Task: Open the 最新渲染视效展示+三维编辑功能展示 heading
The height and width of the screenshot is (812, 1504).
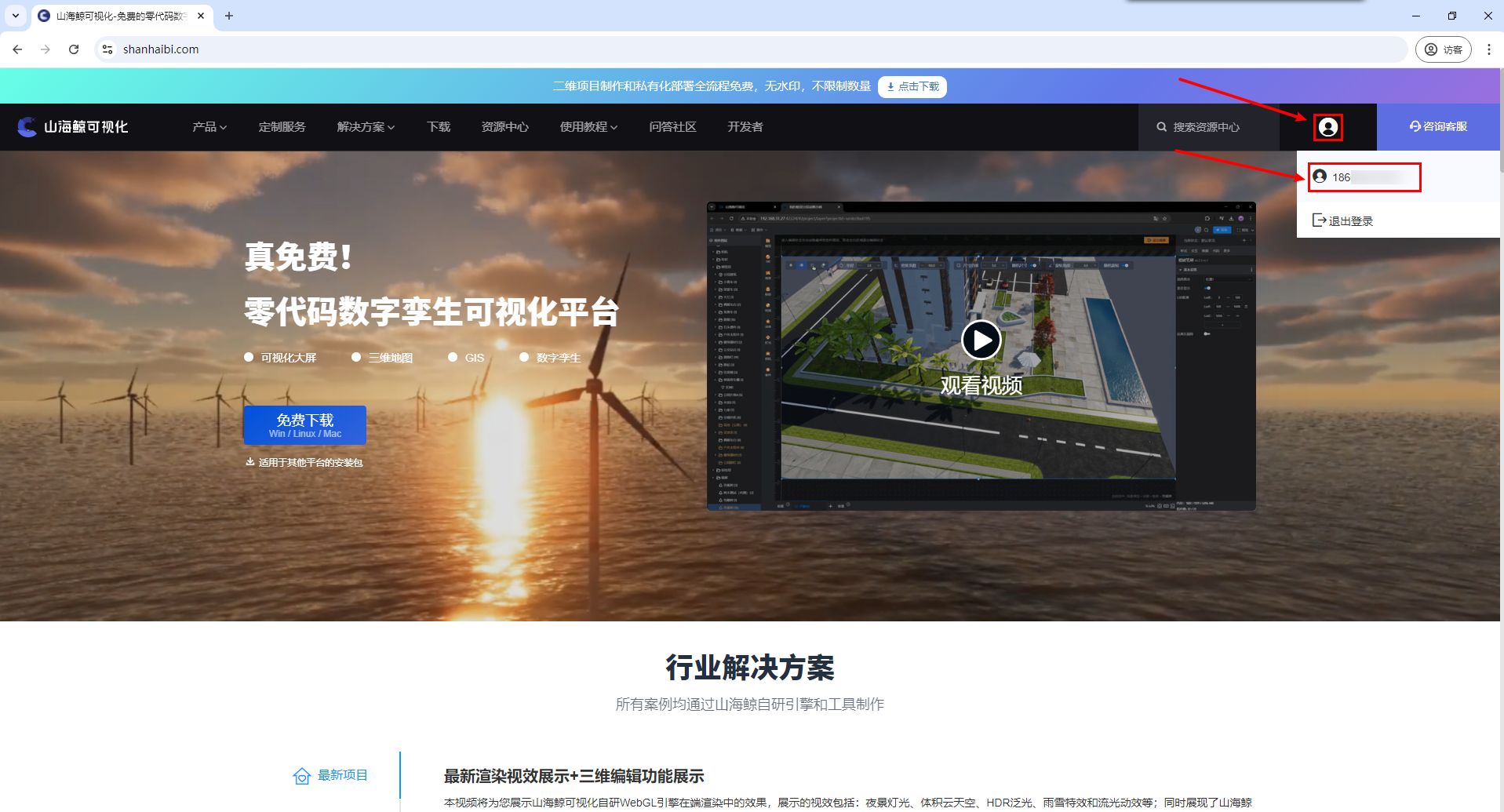Action: 574,777
